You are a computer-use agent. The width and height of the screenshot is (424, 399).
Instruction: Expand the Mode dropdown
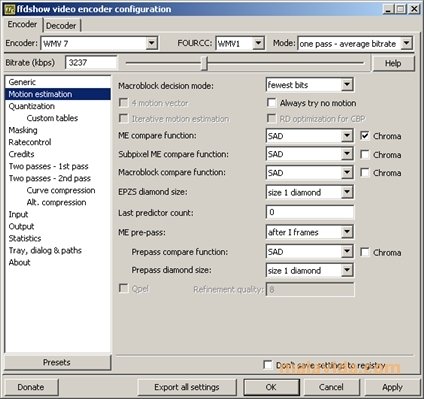355,43
